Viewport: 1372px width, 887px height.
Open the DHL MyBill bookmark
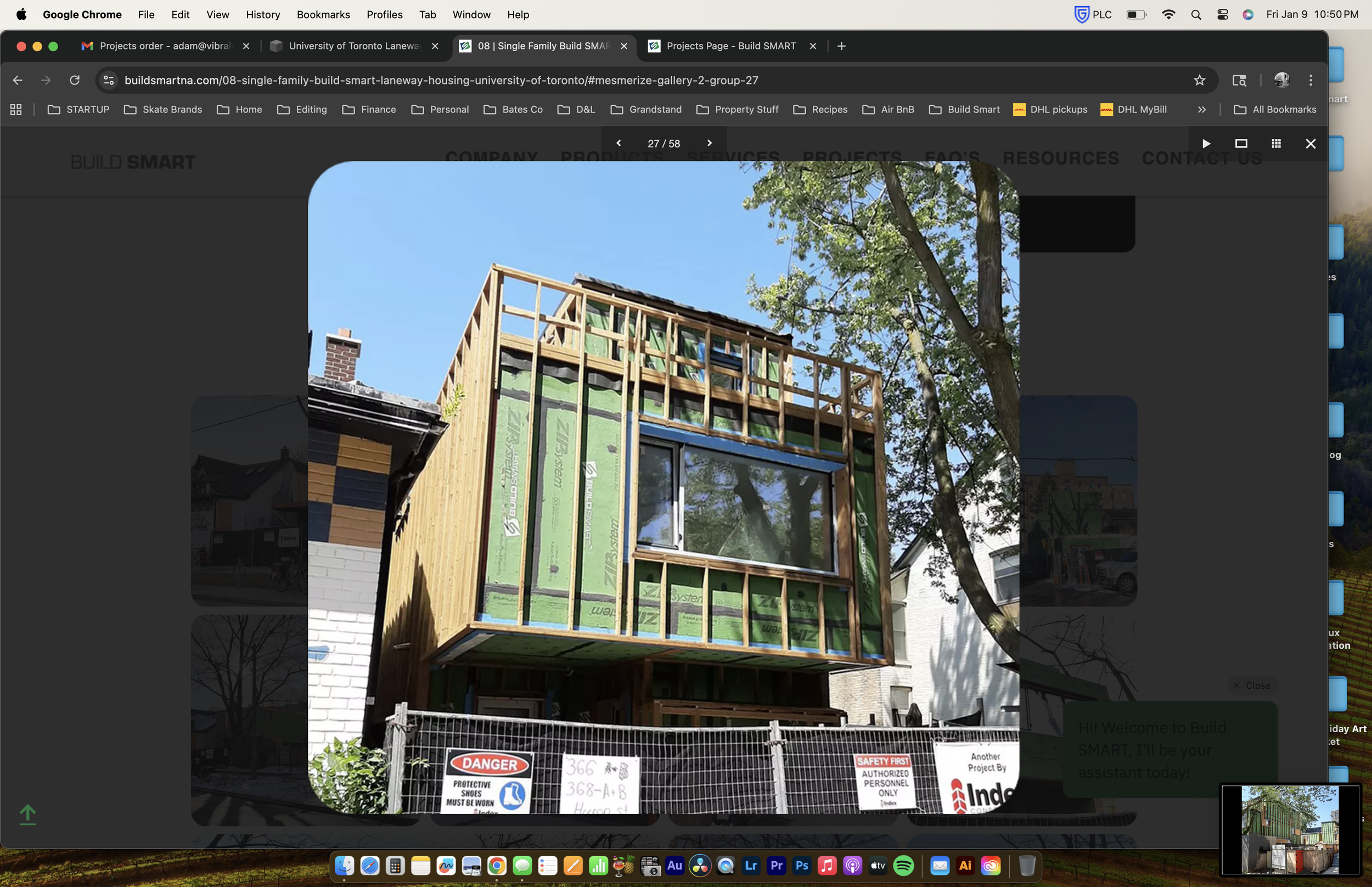[1133, 109]
